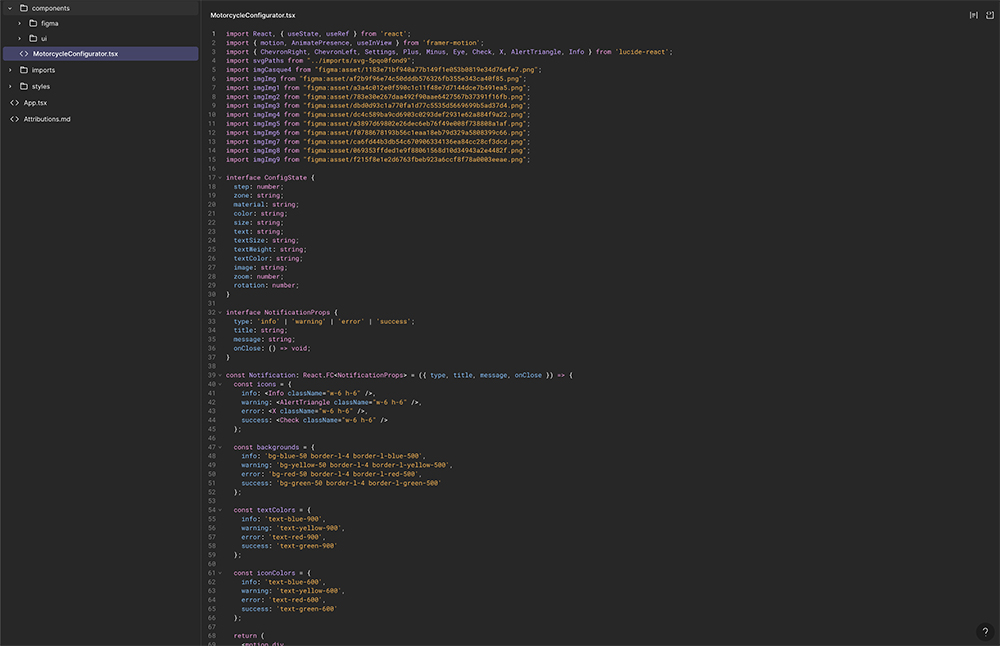The height and width of the screenshot is (646, 1000).
Task: Open Attributions.md from the file list
Action: pyautogui.click(x=47, y=119)
